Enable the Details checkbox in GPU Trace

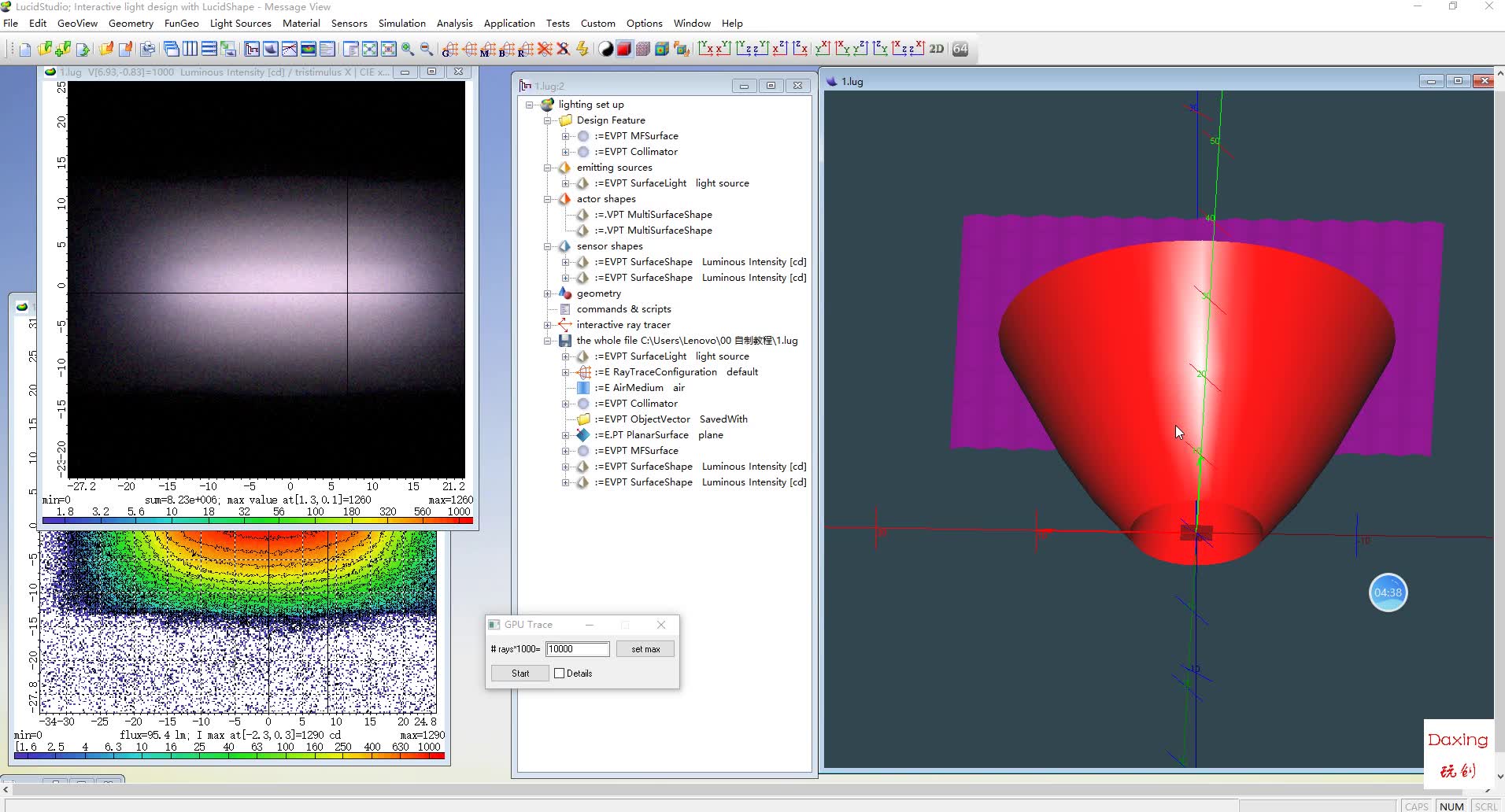tap(560, 674)
